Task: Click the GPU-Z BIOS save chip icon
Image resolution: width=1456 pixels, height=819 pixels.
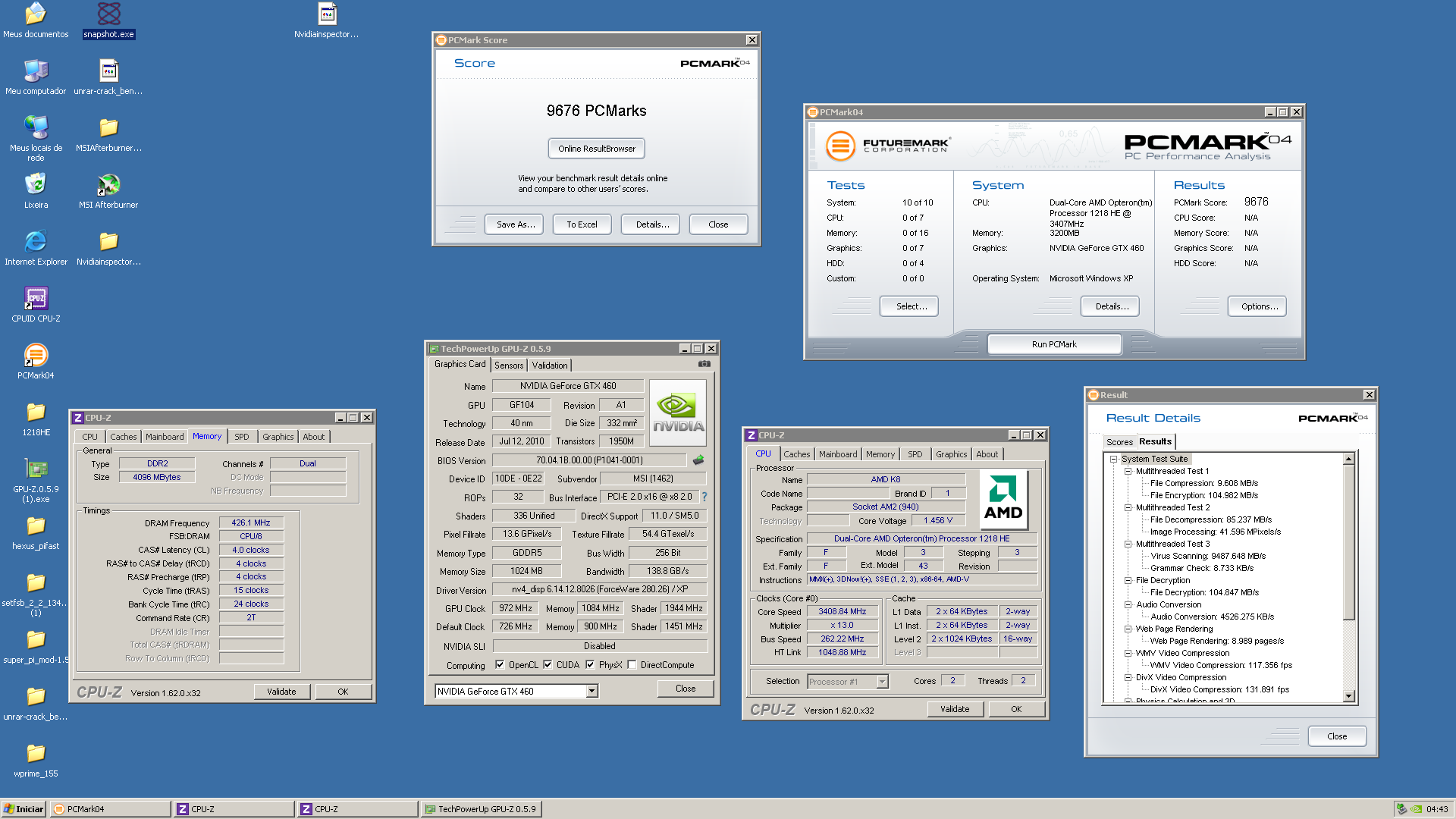Action: [698, 460]
